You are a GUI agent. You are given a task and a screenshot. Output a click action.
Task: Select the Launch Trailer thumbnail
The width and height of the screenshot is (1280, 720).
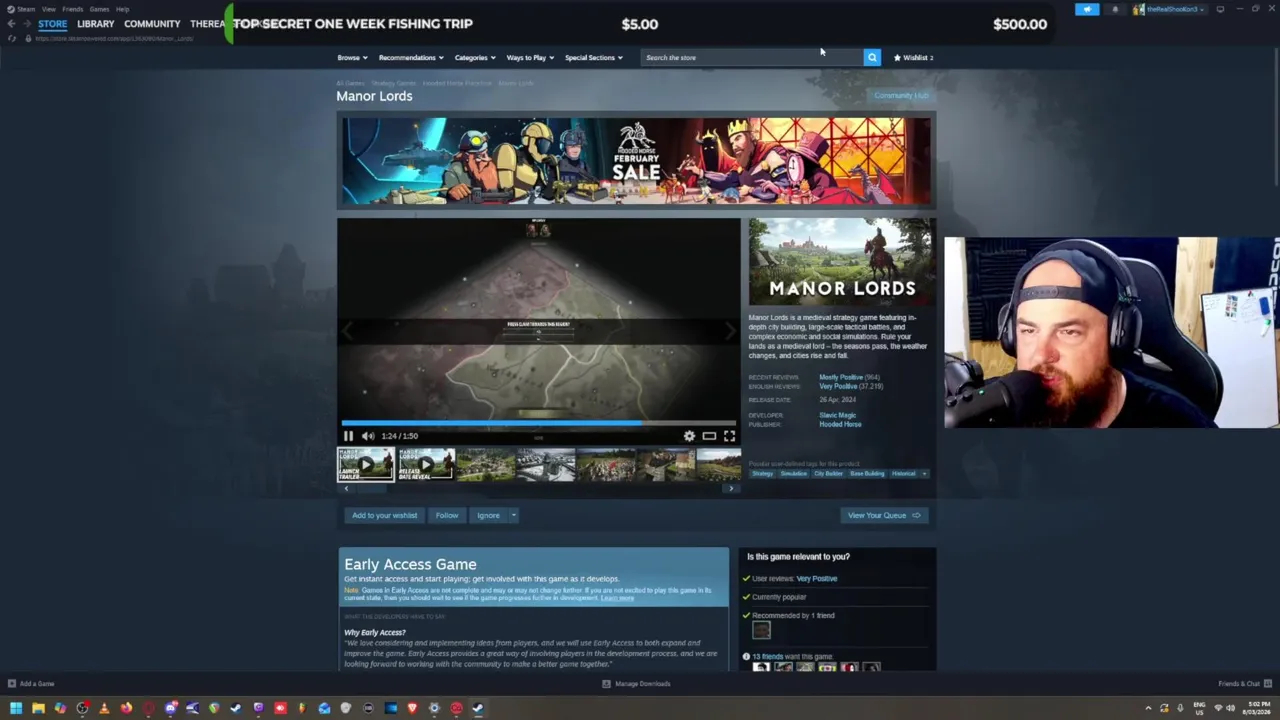click(365, 465)
